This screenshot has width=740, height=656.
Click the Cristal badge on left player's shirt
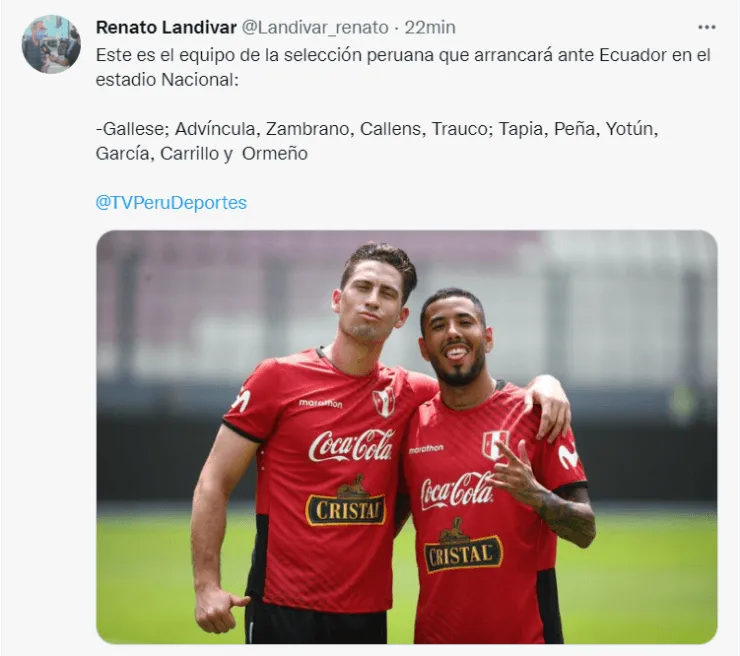click(346, 501)
